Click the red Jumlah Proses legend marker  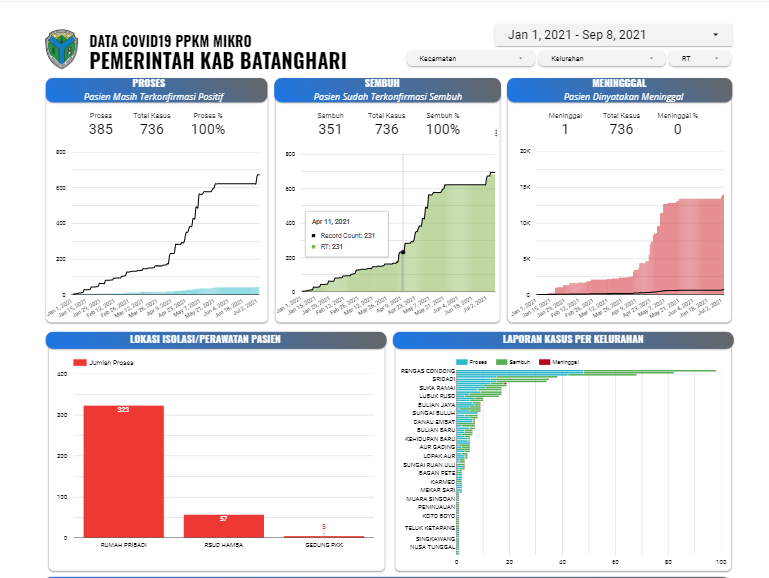click(x=80, y=362)
